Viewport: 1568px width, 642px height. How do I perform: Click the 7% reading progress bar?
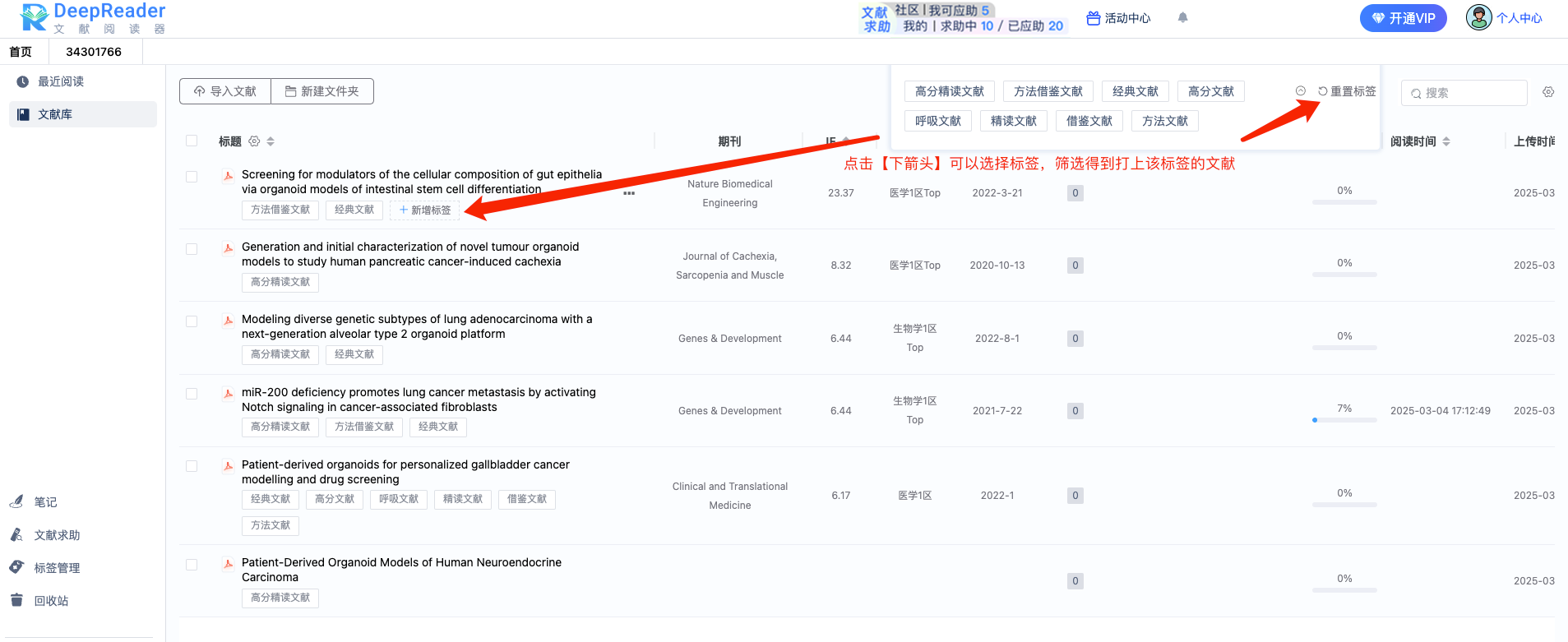coord(1344,420)
